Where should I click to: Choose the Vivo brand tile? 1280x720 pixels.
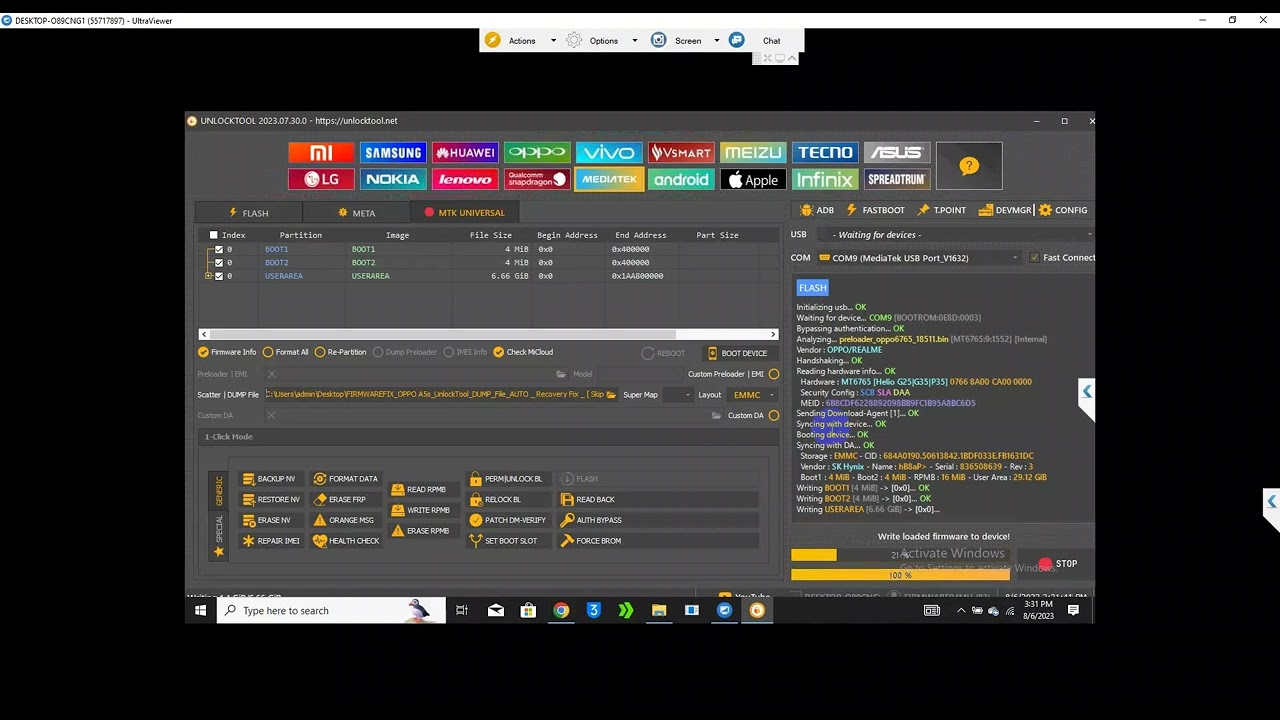coord(609,153)
